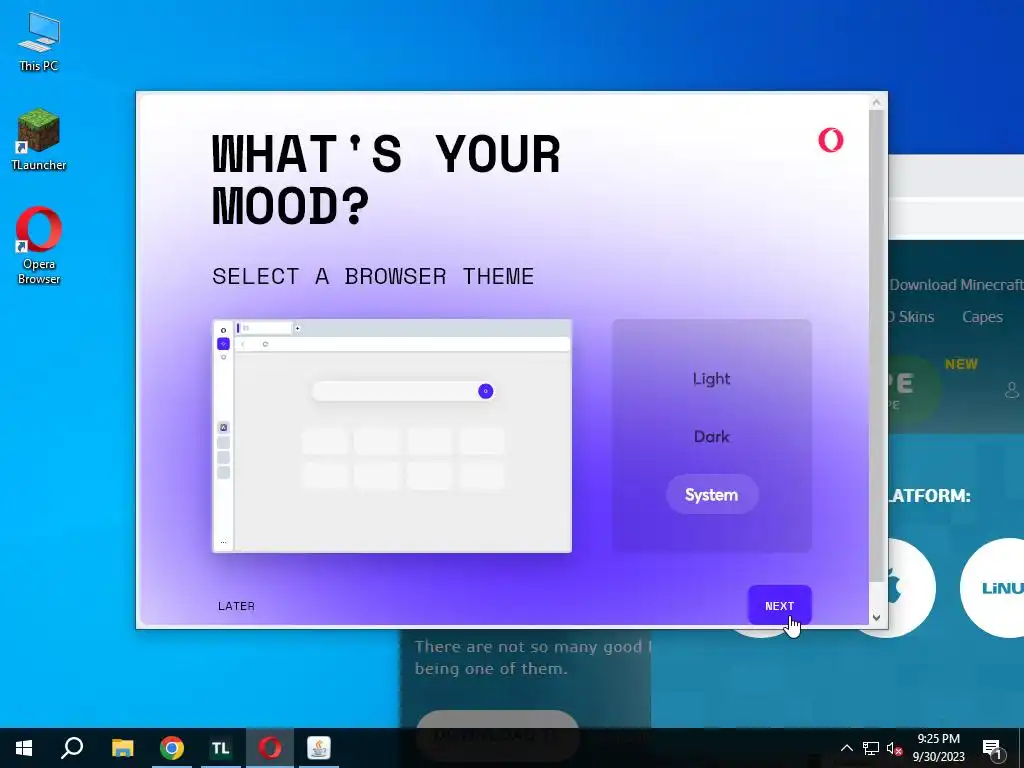Open Capes link in background webpage

(x=982, y=317)
